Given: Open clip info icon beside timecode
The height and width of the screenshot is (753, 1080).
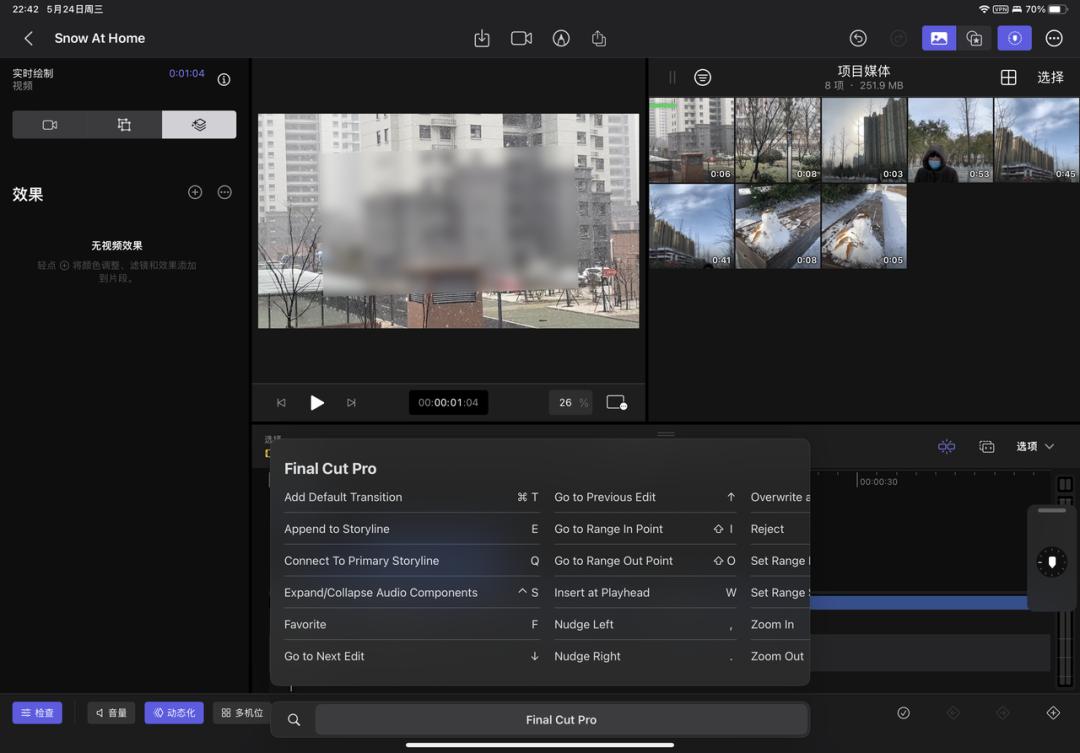Looking at the screenshot, I should [224, 79].
